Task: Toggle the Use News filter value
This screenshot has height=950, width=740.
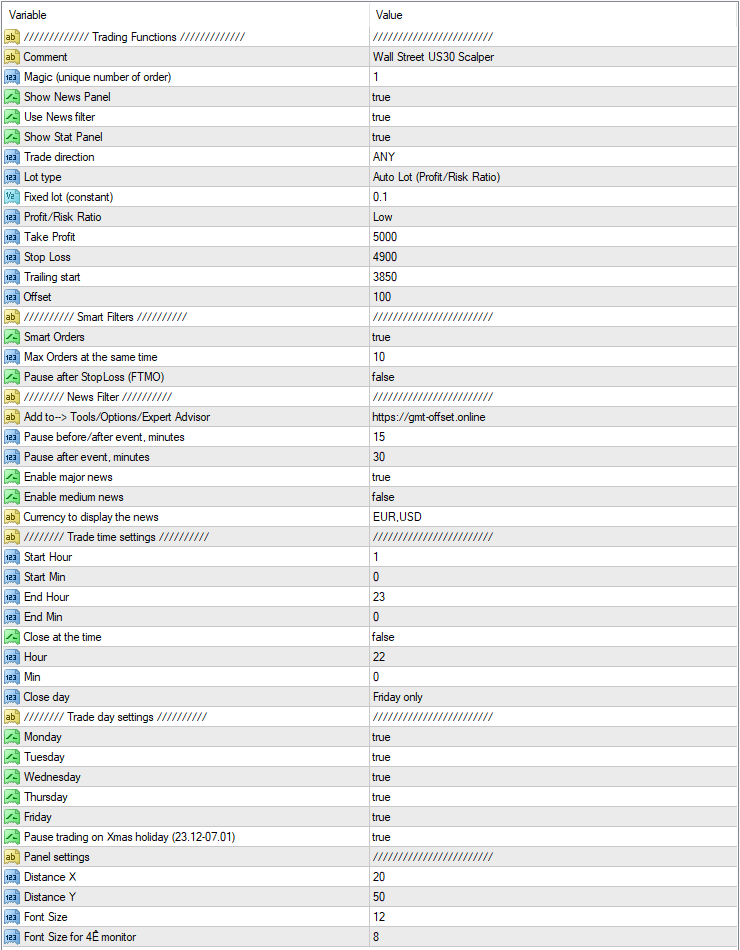Action: coord(381,117)
